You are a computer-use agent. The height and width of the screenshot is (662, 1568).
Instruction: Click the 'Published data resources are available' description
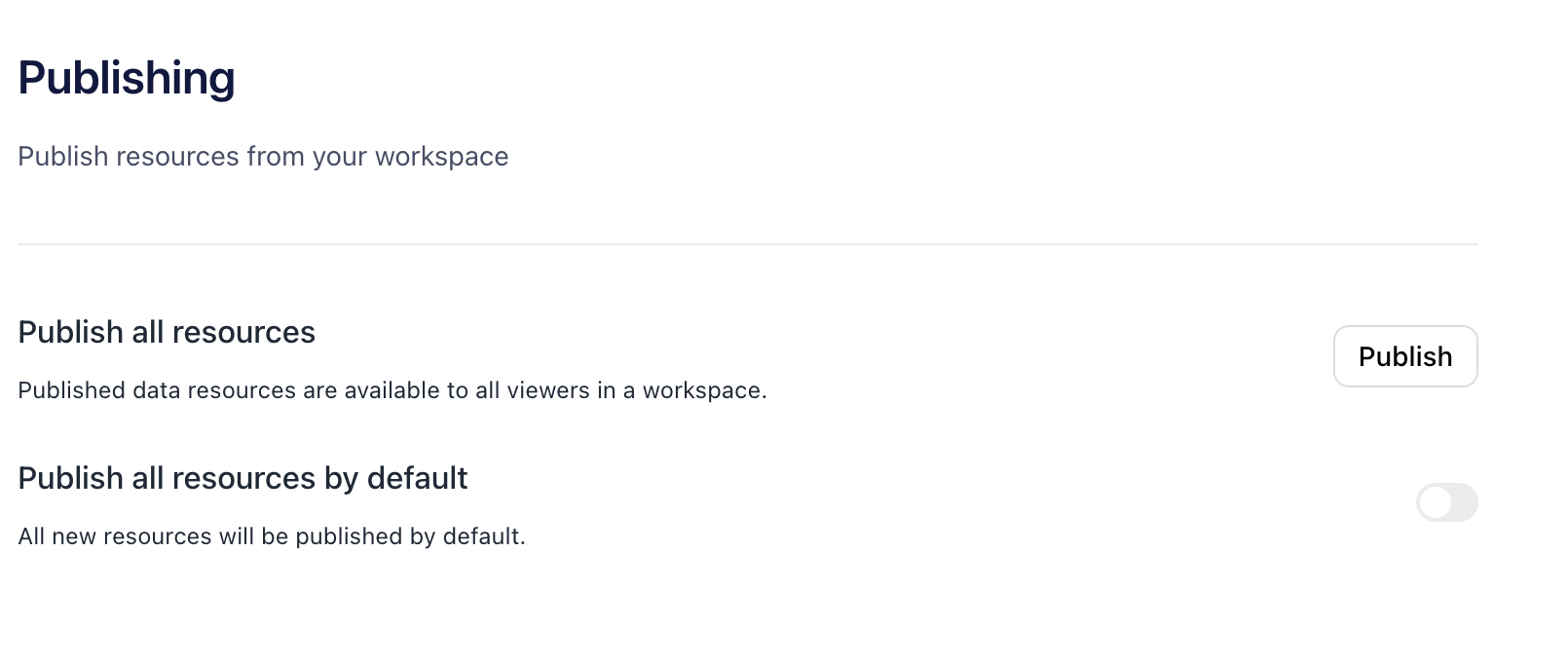[x=392, y=390]
